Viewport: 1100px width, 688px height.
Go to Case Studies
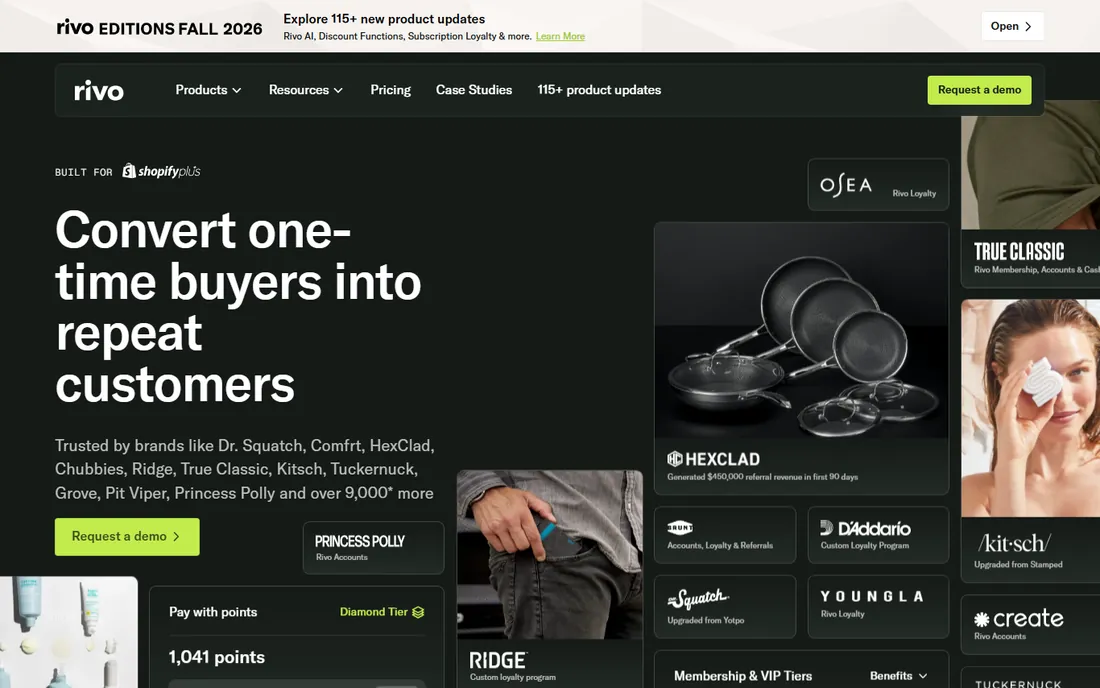tap(474, 90)
